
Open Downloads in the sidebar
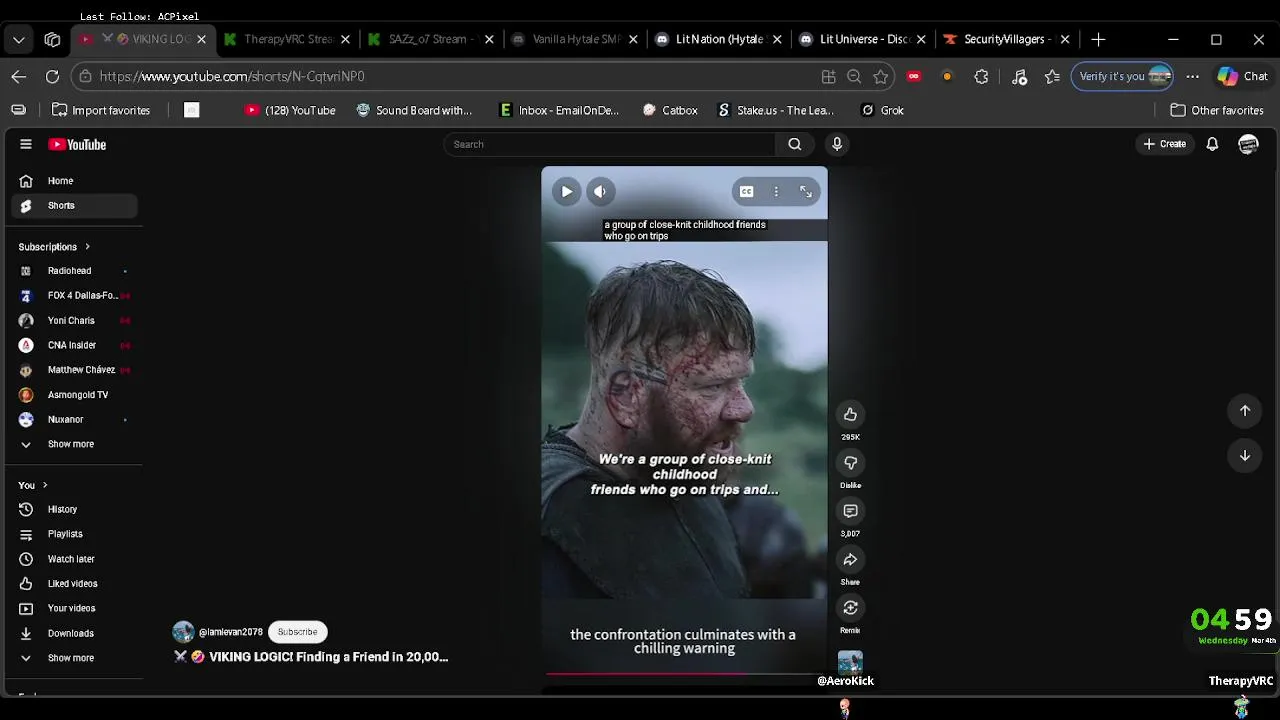coord(74,633)
